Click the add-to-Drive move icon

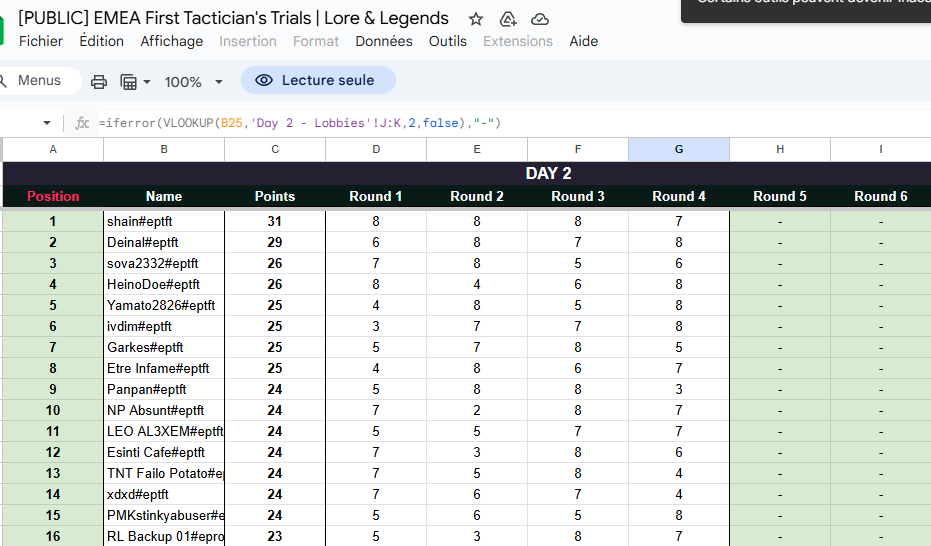tap(508, 19)
